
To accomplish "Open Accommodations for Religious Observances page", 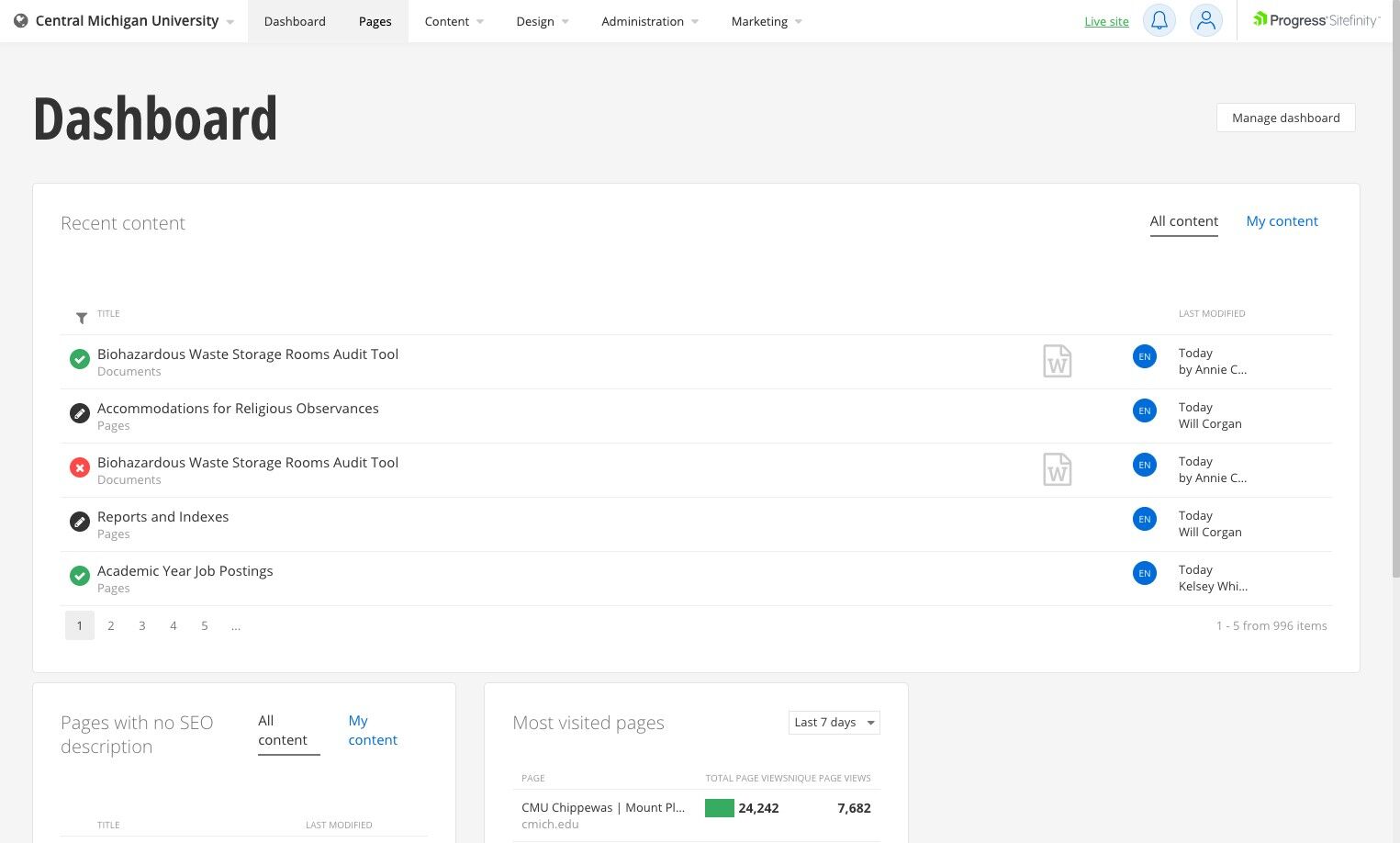I will click(238, 409).
